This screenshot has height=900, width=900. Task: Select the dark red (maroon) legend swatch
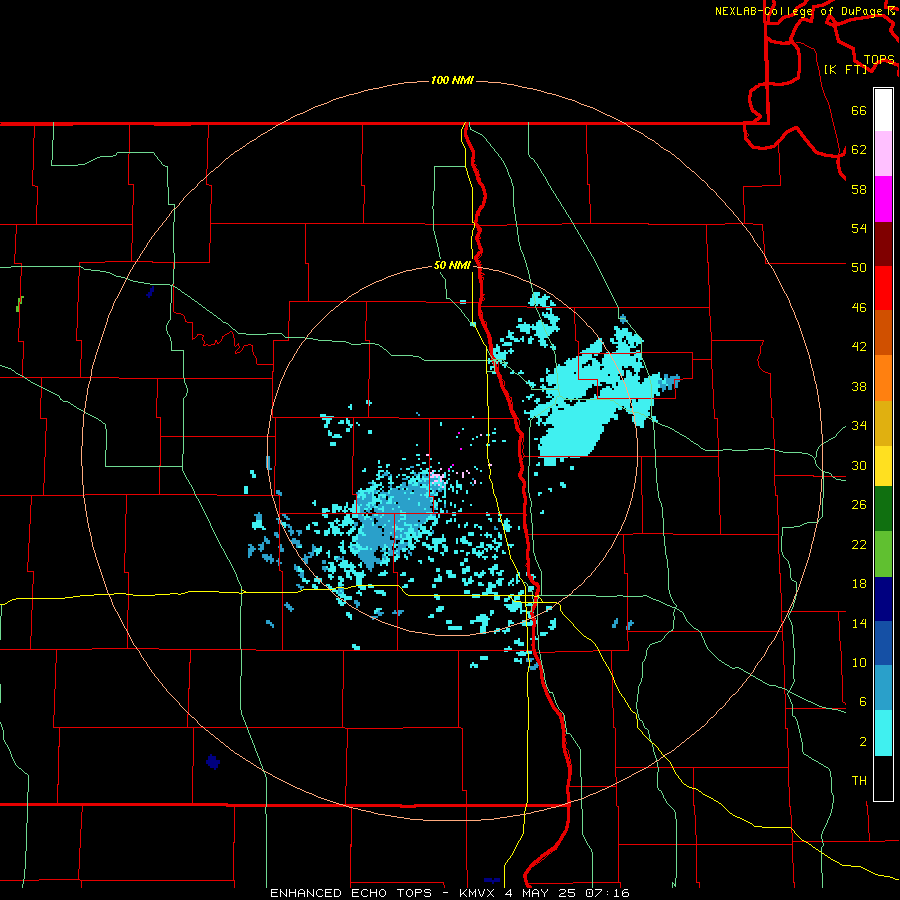coord(883,243)
